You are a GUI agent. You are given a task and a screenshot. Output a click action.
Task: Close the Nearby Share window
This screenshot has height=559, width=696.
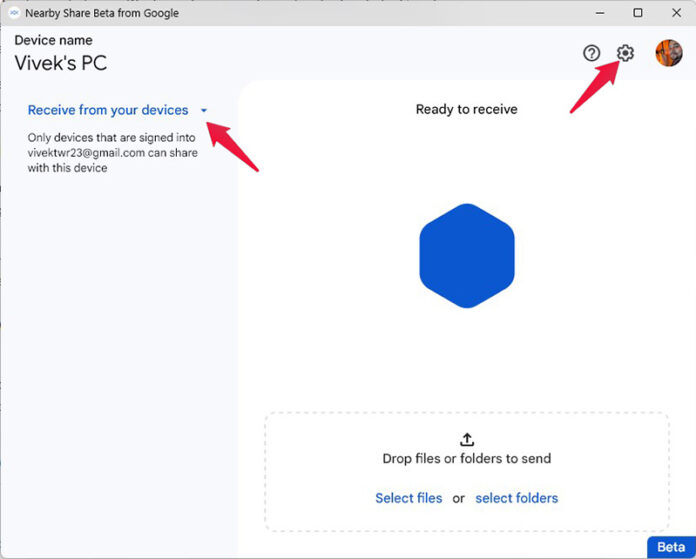point(676,13)
